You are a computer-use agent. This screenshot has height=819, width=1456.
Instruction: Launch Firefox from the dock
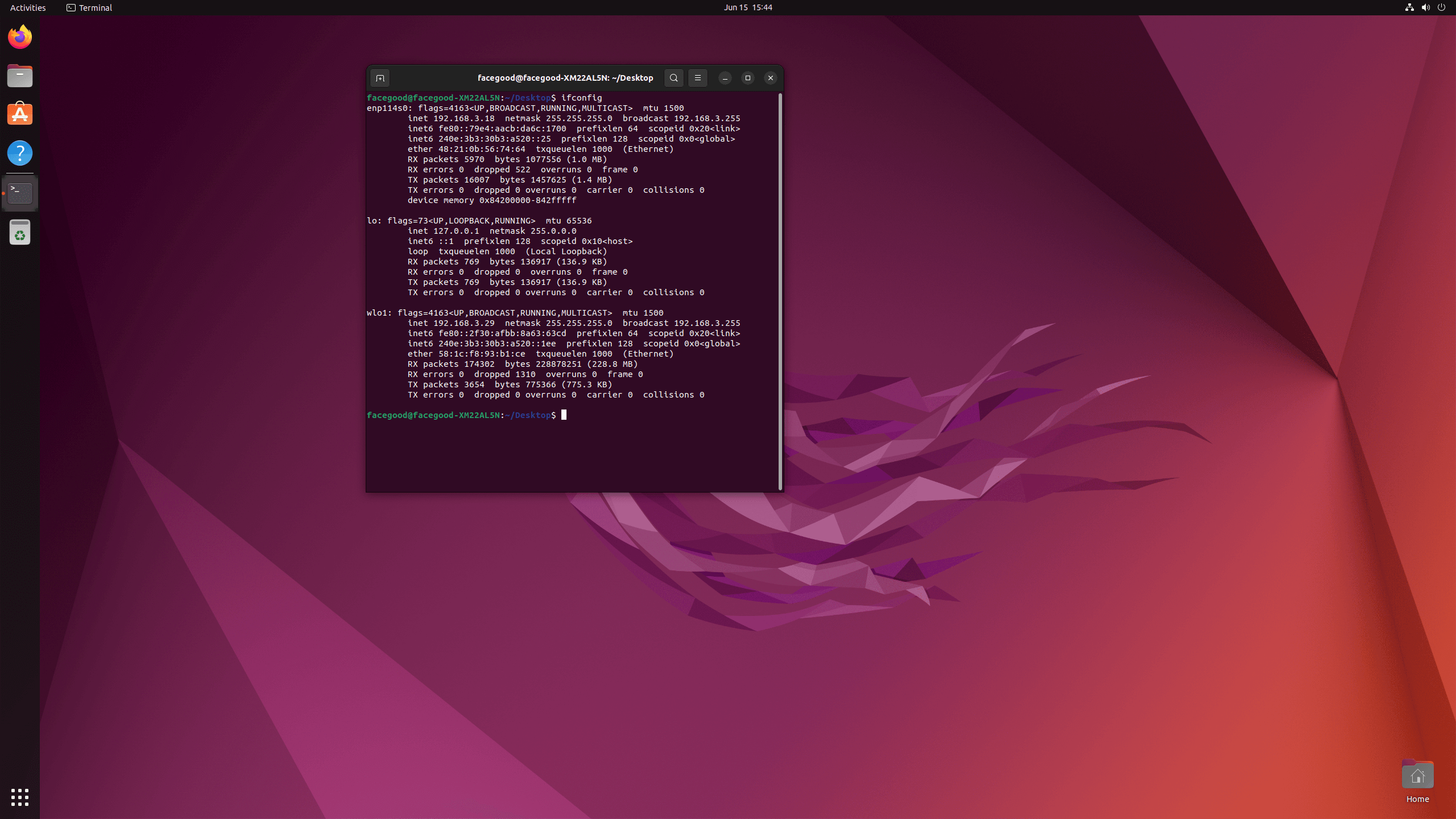coord(20,37)
